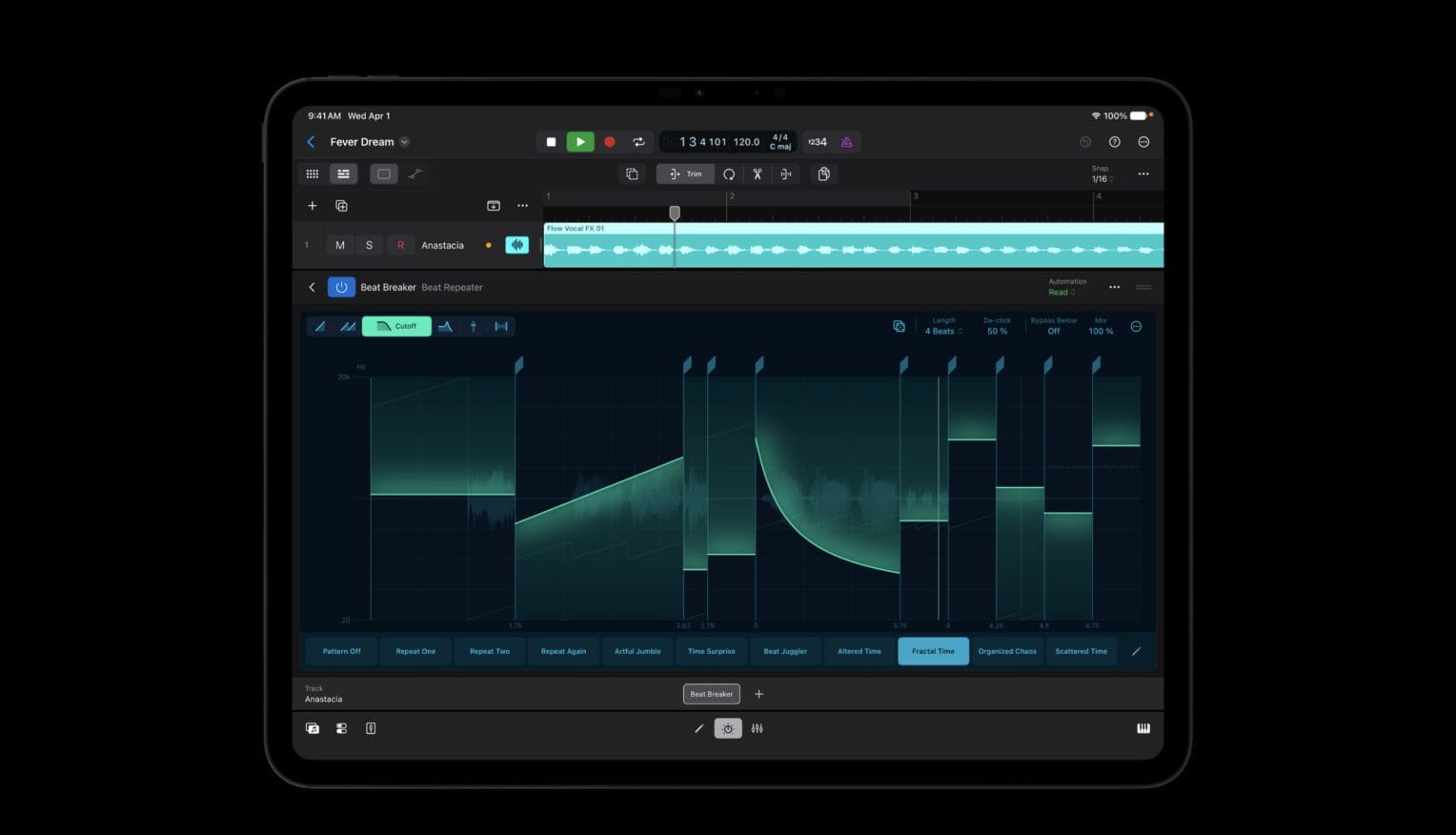
Task: Duplicate the track with duplicate icon
Action: 341,206
